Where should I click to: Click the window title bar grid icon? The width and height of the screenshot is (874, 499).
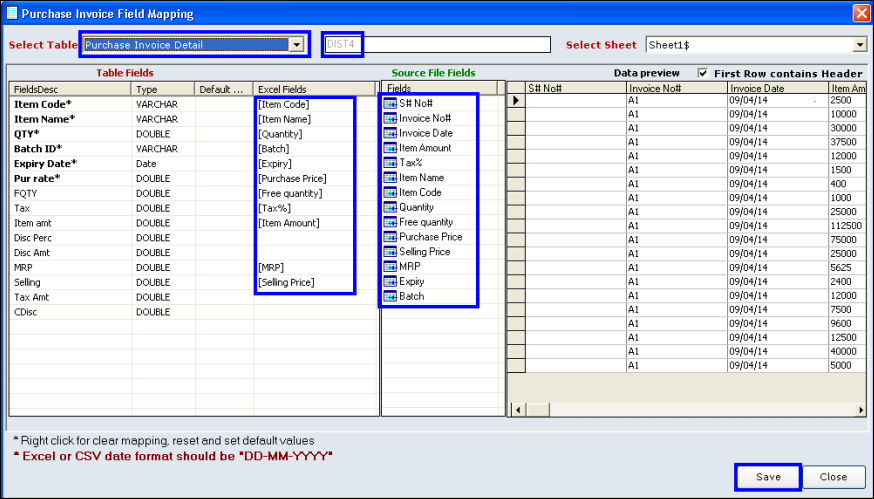tap(11, 13)
